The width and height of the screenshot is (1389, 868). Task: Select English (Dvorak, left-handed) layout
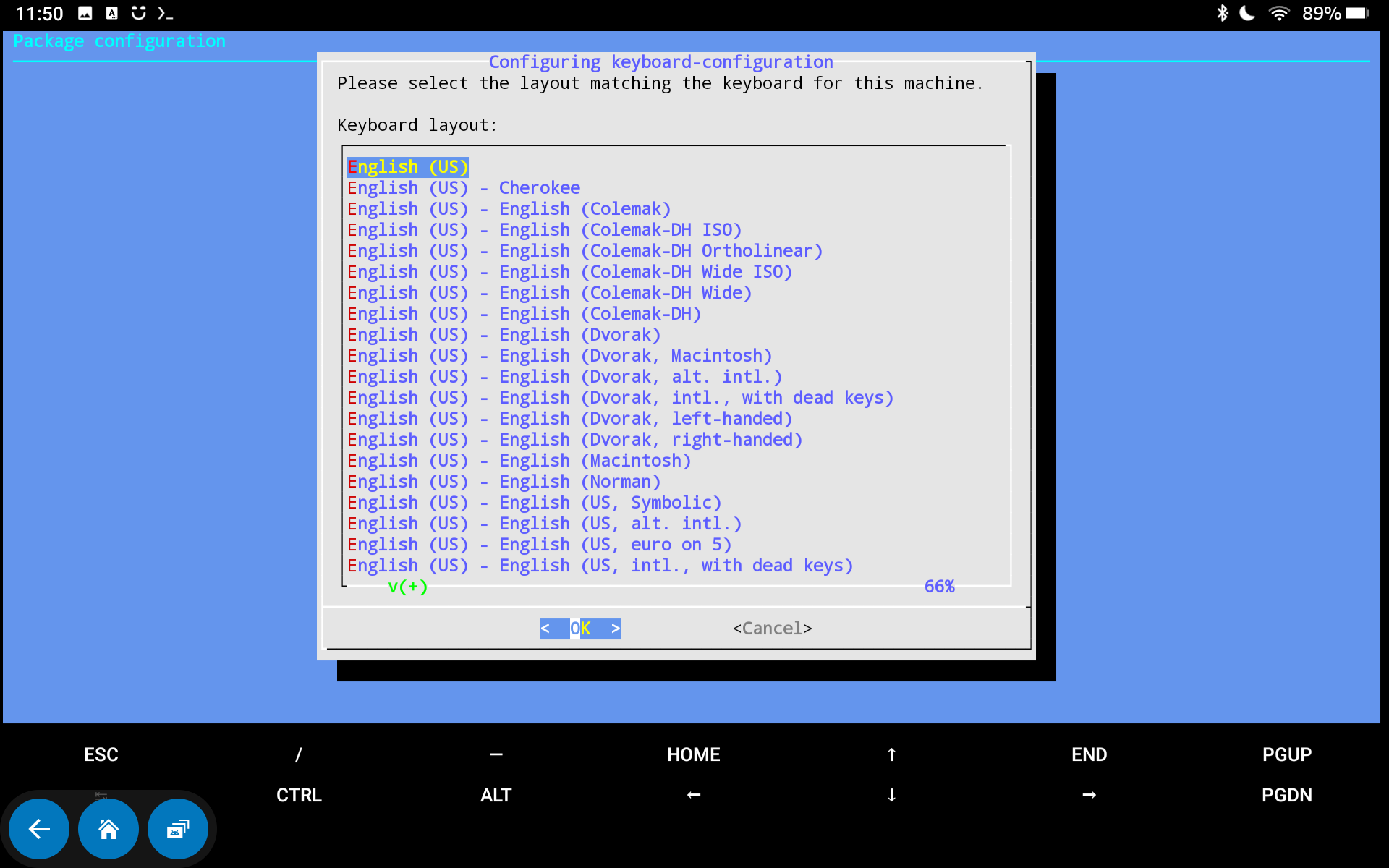pyautogui.click(x=570, y=419)
